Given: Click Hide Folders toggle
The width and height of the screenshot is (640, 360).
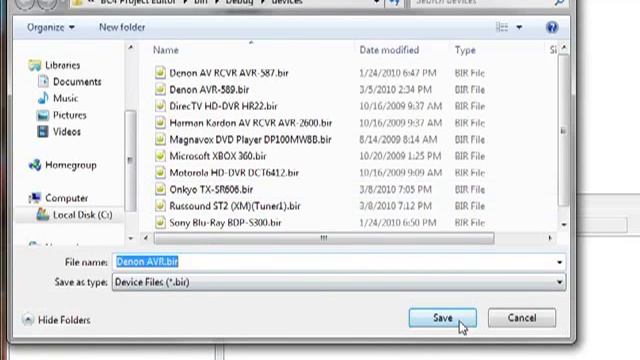Looking at the screenshot, I should [57, 320].
